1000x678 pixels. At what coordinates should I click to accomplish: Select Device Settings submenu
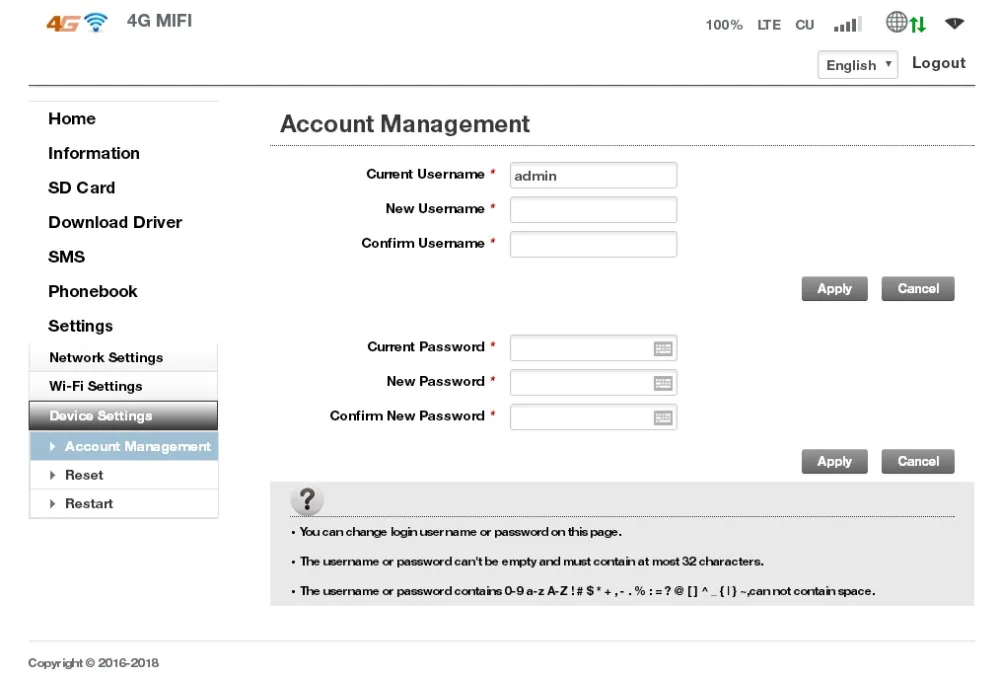point(123,415)
